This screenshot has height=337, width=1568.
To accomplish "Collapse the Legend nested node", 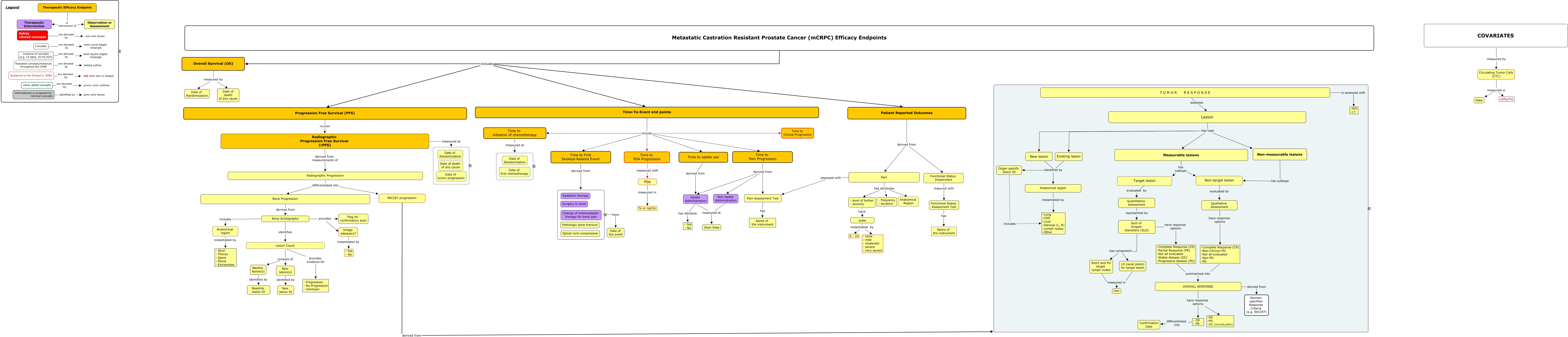I will point(119,51).
